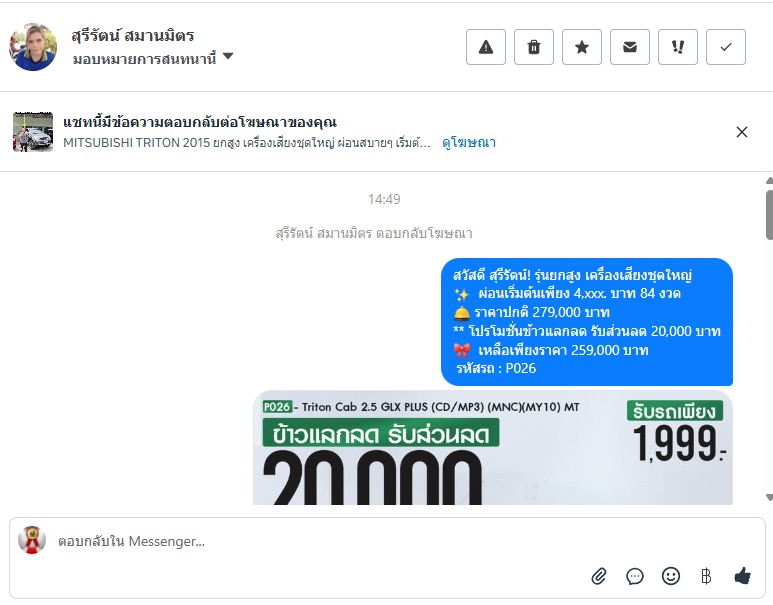The width and height of the screenshot is (773, 605).
Task: Dismiss the ad reply banner
Action: pyautogui.click(x=741, y=132)
